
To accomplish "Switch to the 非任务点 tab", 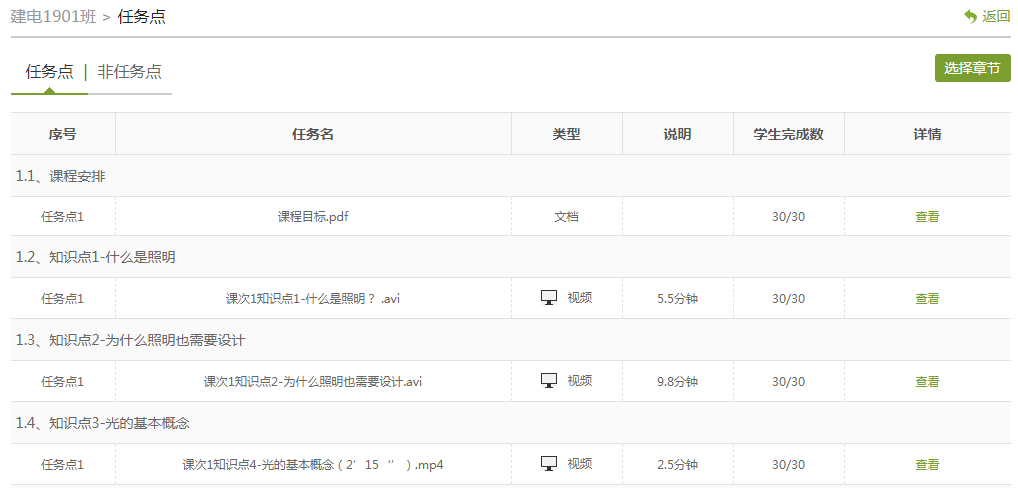I will [x=129, y=72].
